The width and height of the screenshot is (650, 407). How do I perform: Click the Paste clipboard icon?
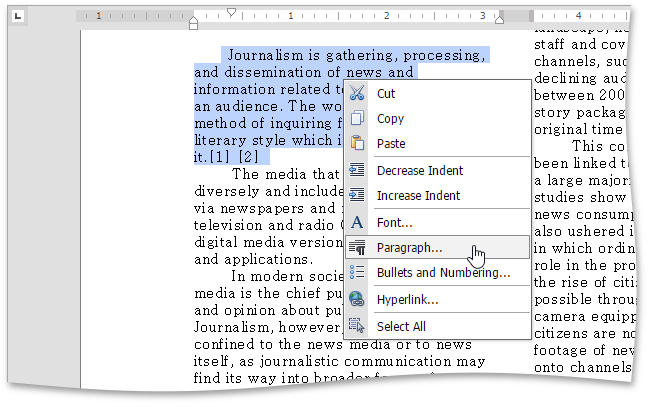(x=357, y=143)
